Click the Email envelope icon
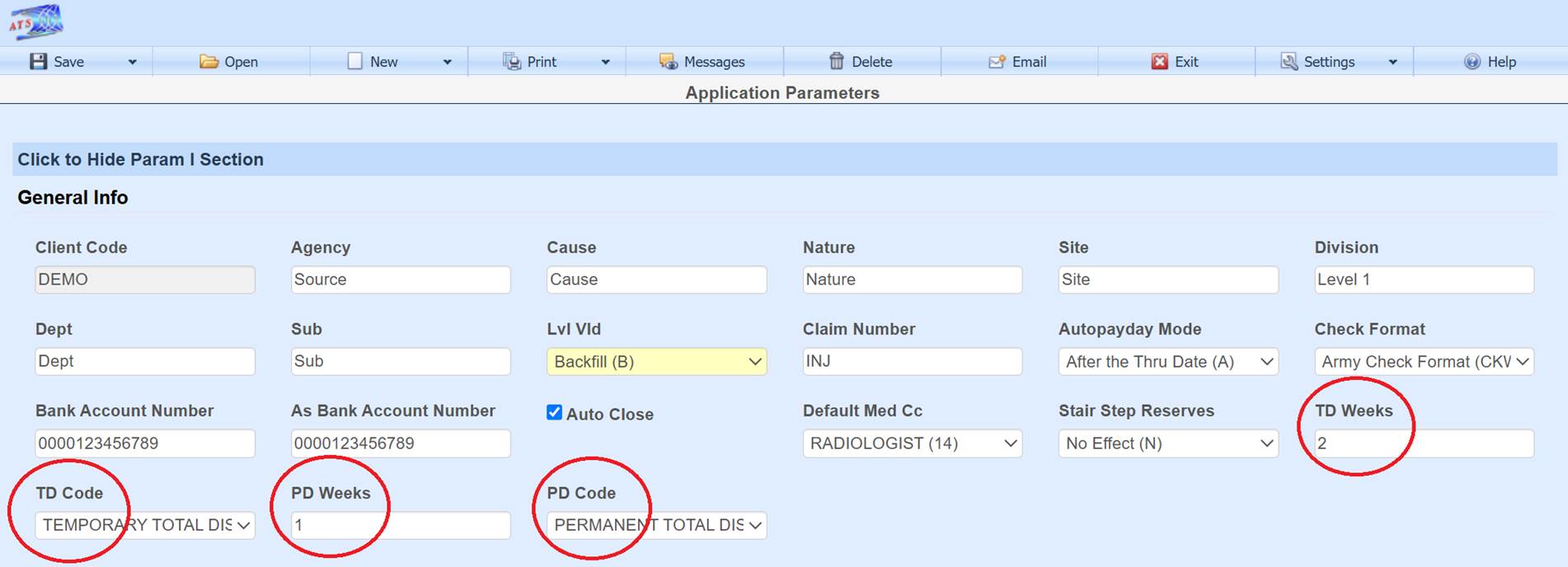This screenshot has height=567, width=1568. pyautogui.click(x=997, y=62)
